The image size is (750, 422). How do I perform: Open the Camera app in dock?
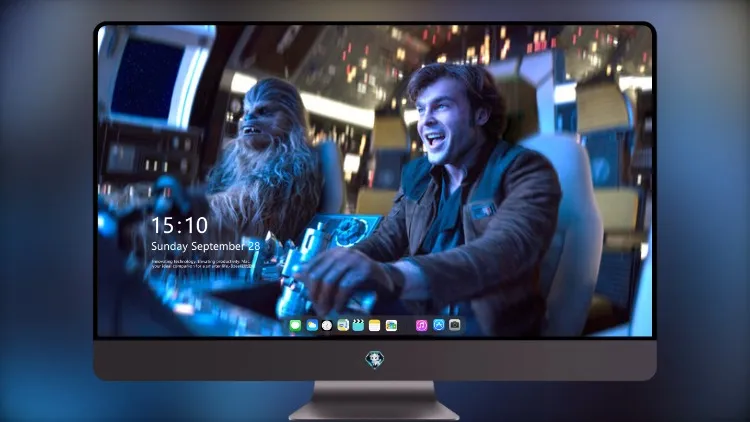click(x=455, y=325)
